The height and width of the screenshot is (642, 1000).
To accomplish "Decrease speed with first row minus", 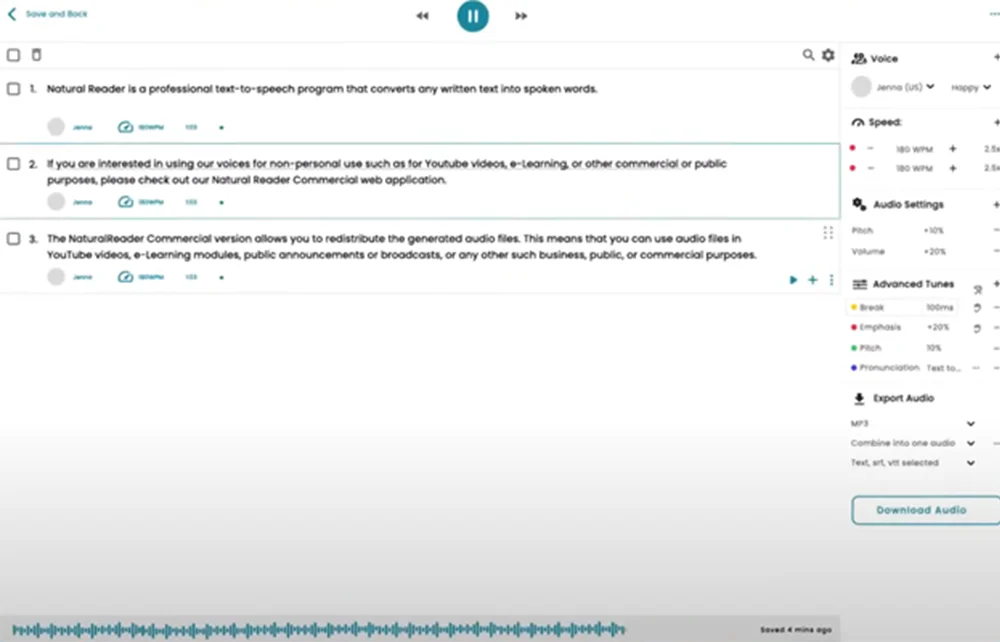I will pos(870,149).
